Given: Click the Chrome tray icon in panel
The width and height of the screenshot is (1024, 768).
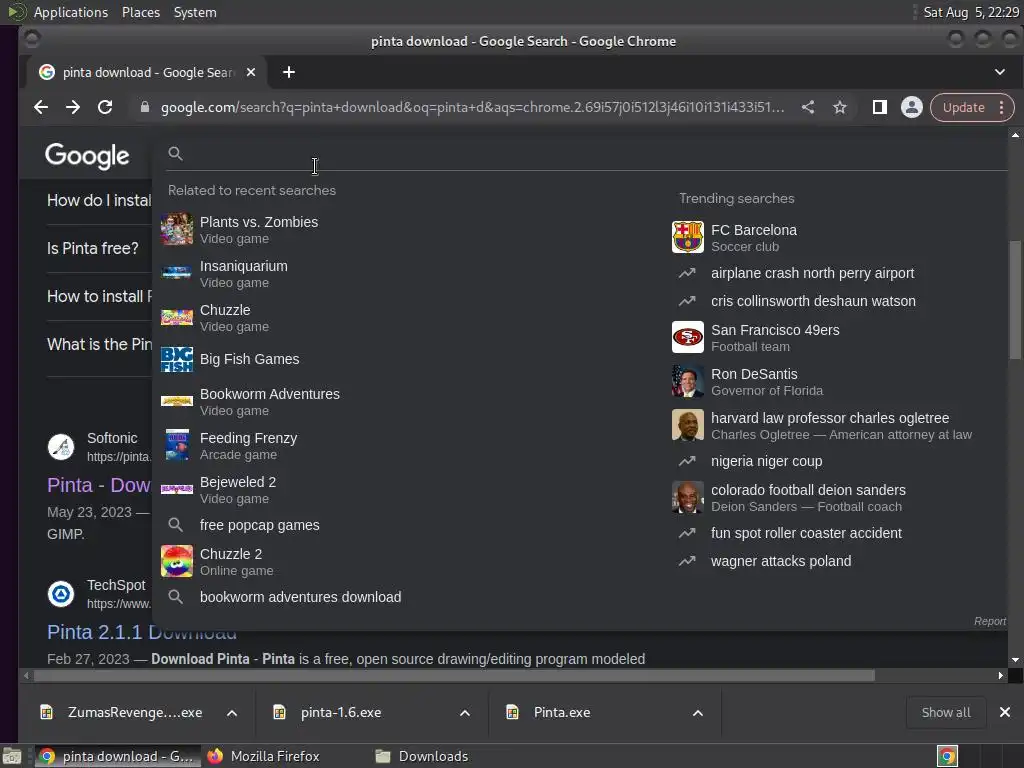Looking at the screenshot, I should coord(948,756).
